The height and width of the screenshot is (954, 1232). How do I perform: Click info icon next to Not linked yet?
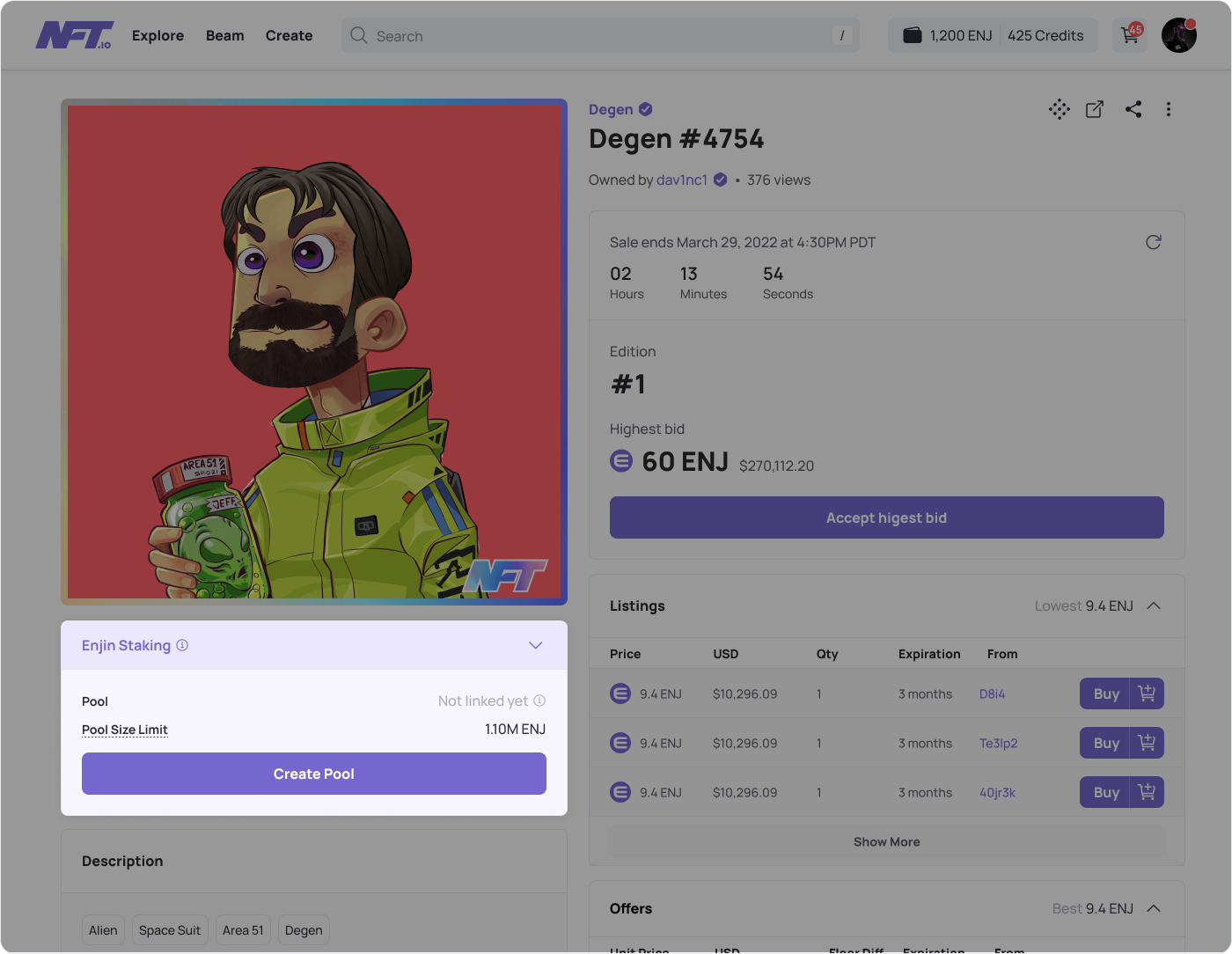539,701
